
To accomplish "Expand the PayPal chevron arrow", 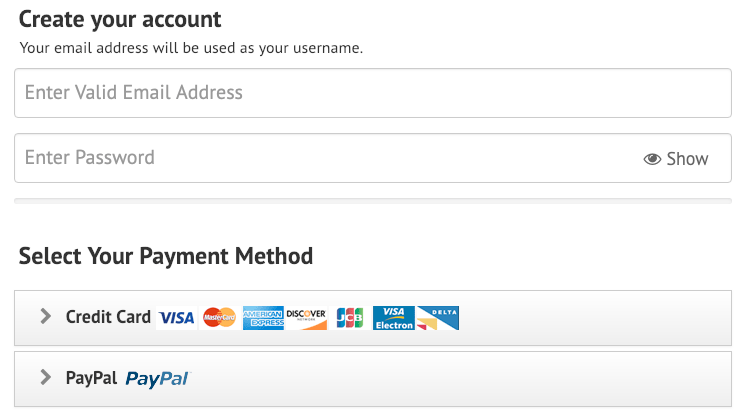I will coord(45,377).
